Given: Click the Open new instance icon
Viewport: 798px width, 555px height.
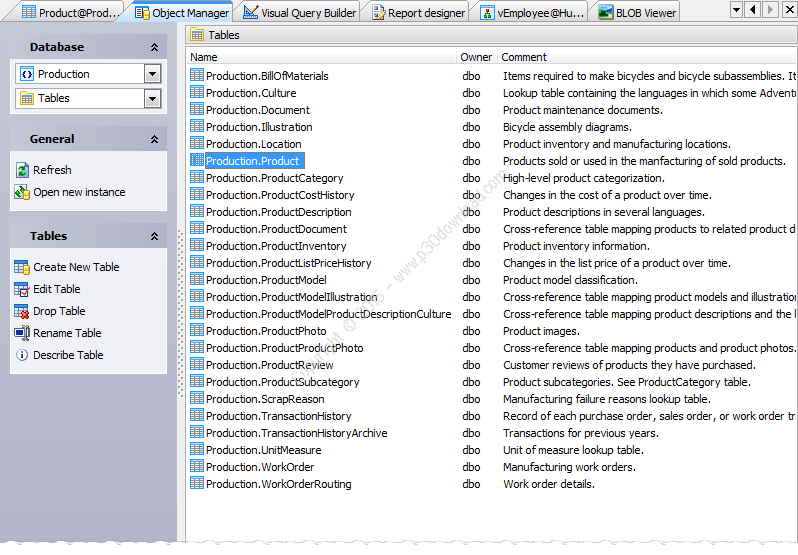Looking at the screenshot, I should (22, 192).
